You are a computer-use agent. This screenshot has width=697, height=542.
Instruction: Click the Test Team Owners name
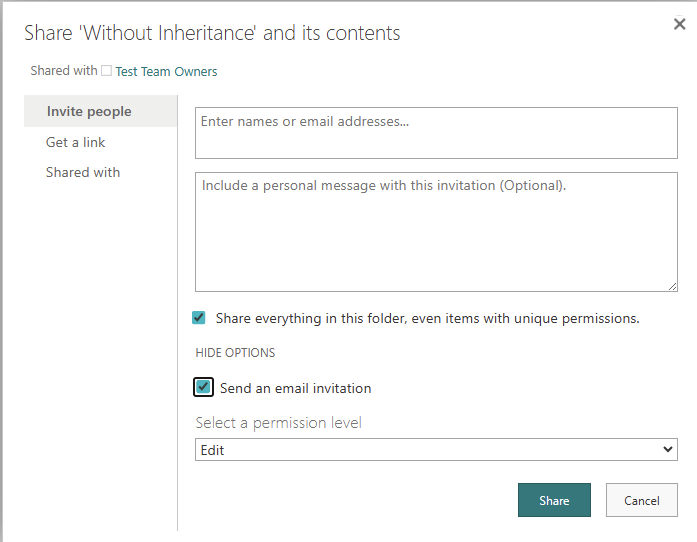(x=166, y=71)
